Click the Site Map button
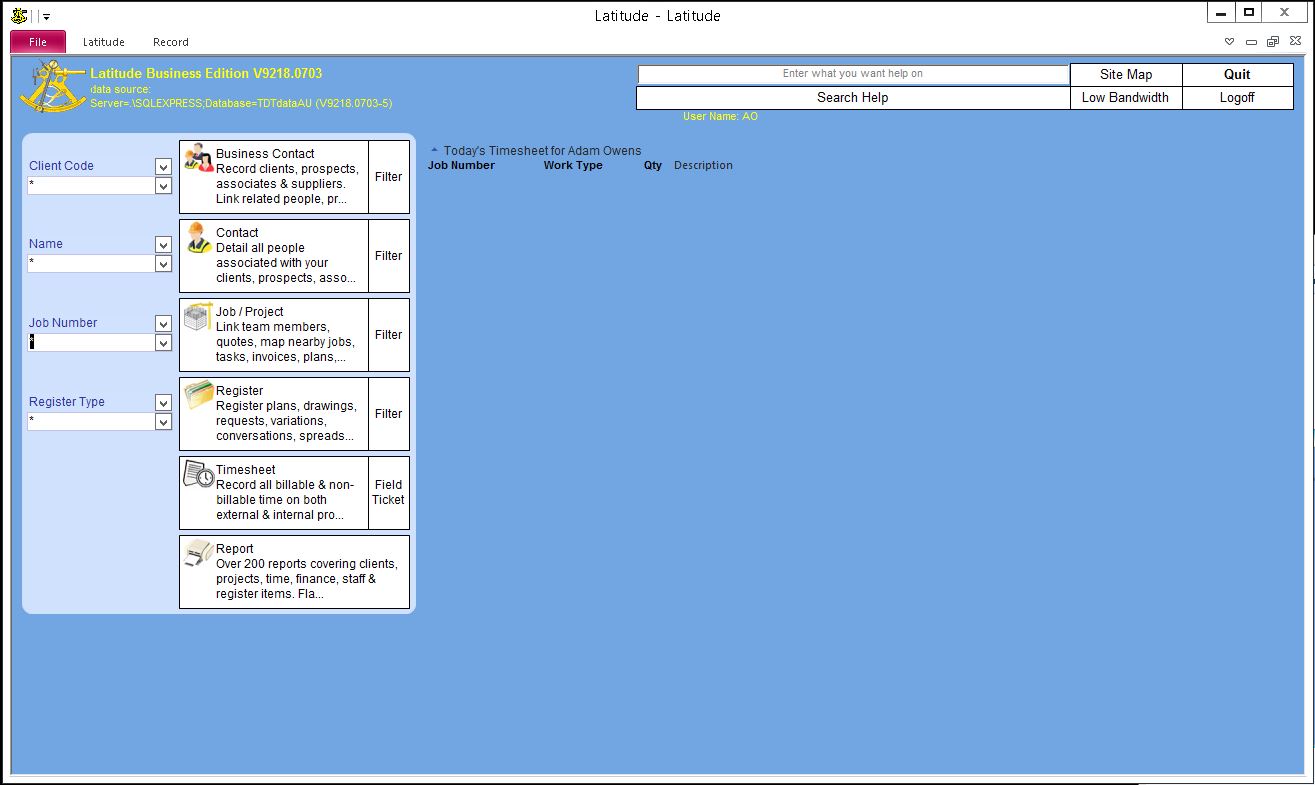 [1125, 74]
